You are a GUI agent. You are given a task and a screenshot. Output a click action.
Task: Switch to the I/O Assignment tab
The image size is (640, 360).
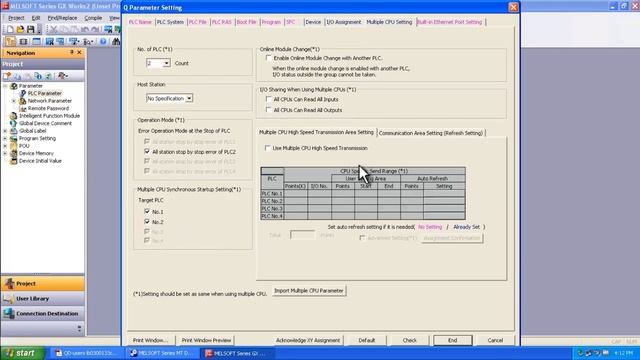point(343,22)
